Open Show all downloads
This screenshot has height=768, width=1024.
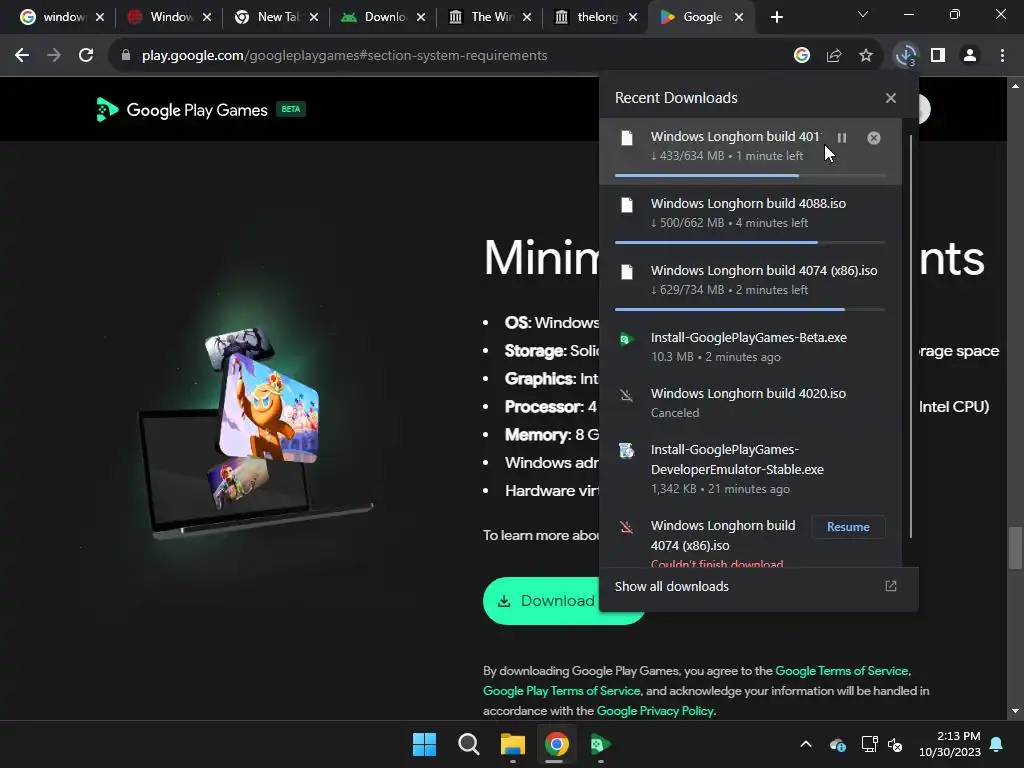[x=671, y=586]
